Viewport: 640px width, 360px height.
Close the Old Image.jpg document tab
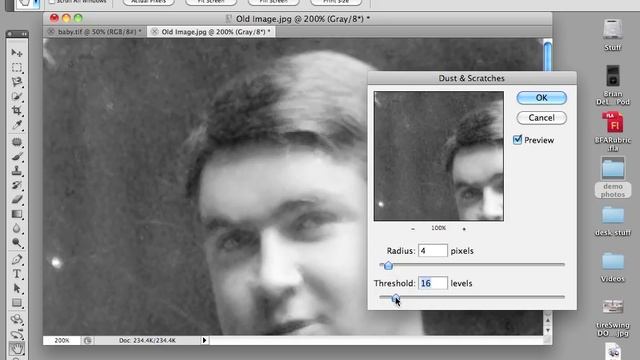pos(154,31)
